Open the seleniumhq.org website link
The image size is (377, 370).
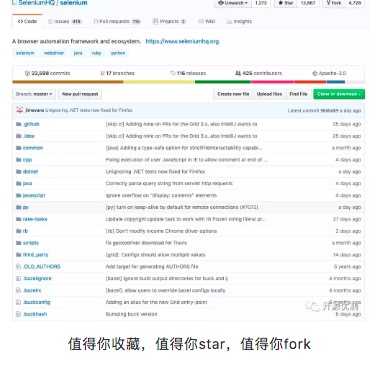182,41
